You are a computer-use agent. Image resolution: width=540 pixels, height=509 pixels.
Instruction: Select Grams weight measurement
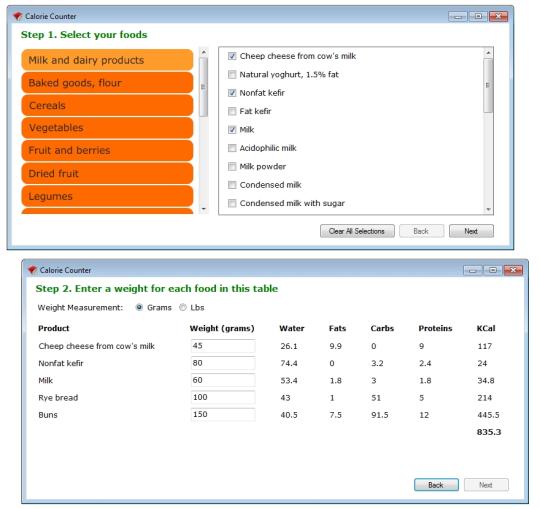139,307
